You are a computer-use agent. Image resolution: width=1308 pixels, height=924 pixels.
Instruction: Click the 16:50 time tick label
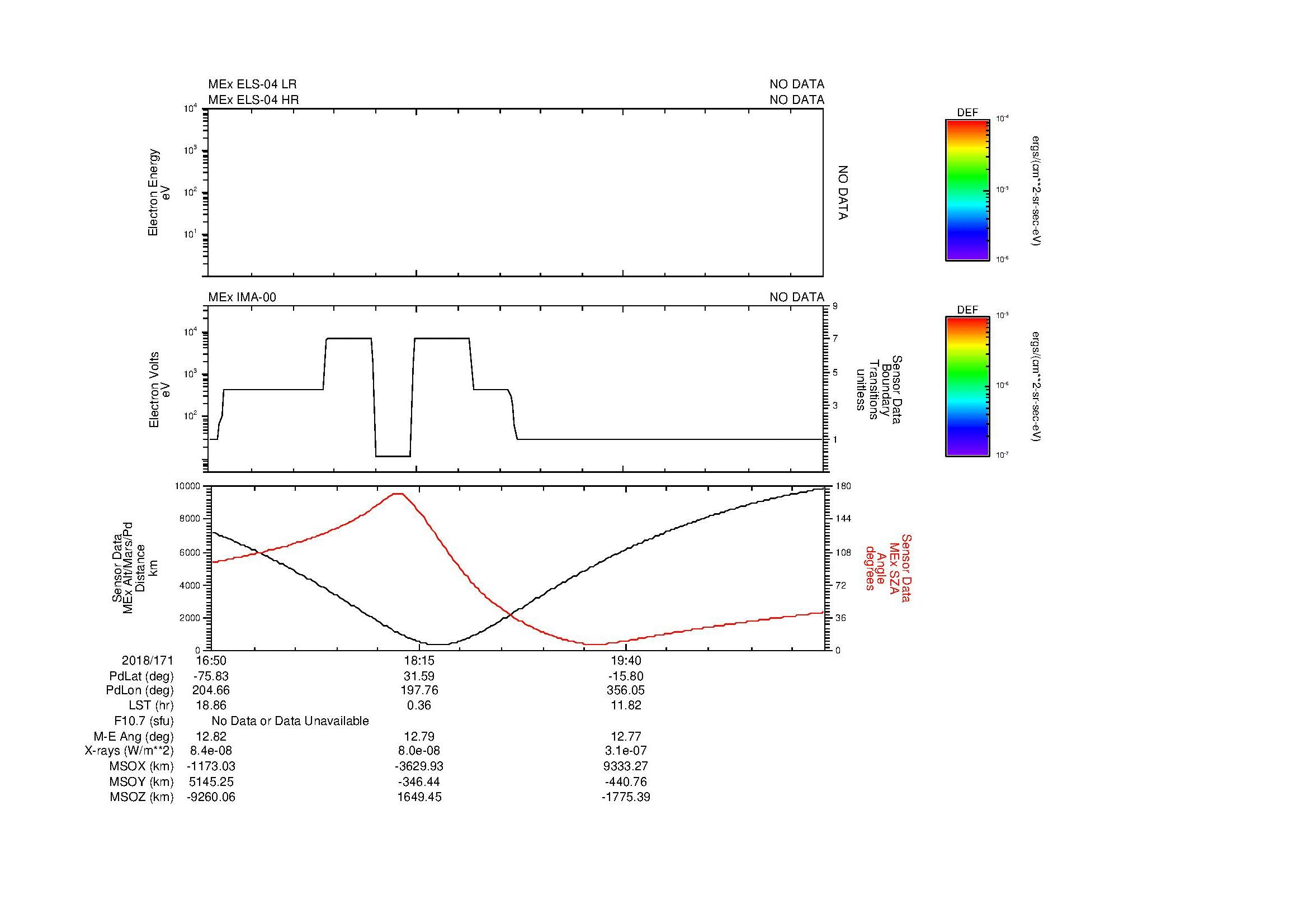(211, 660)
